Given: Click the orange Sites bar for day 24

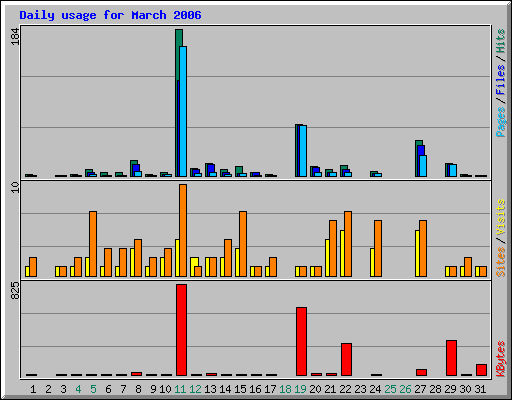Looking at the screenshot, I should point(378,248).
